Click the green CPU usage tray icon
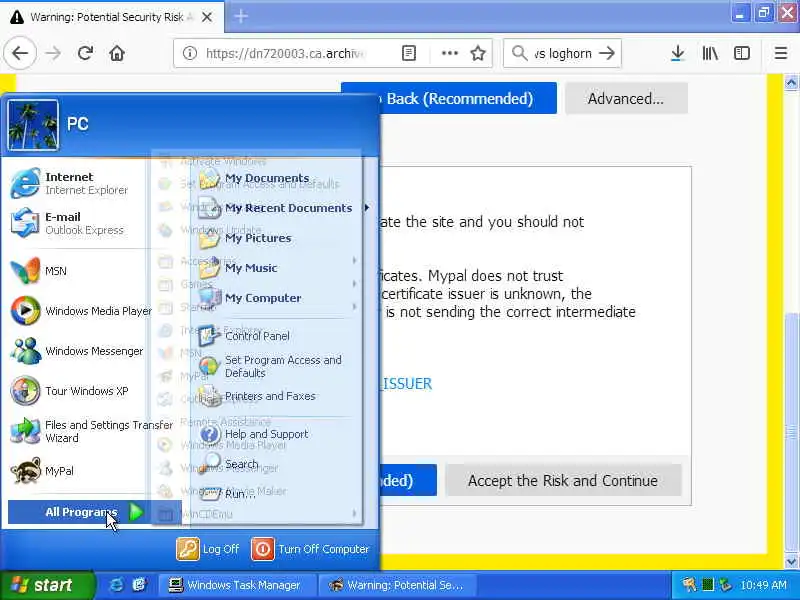The width and height of the screenshot is (800, 600). tap(708, 585)
